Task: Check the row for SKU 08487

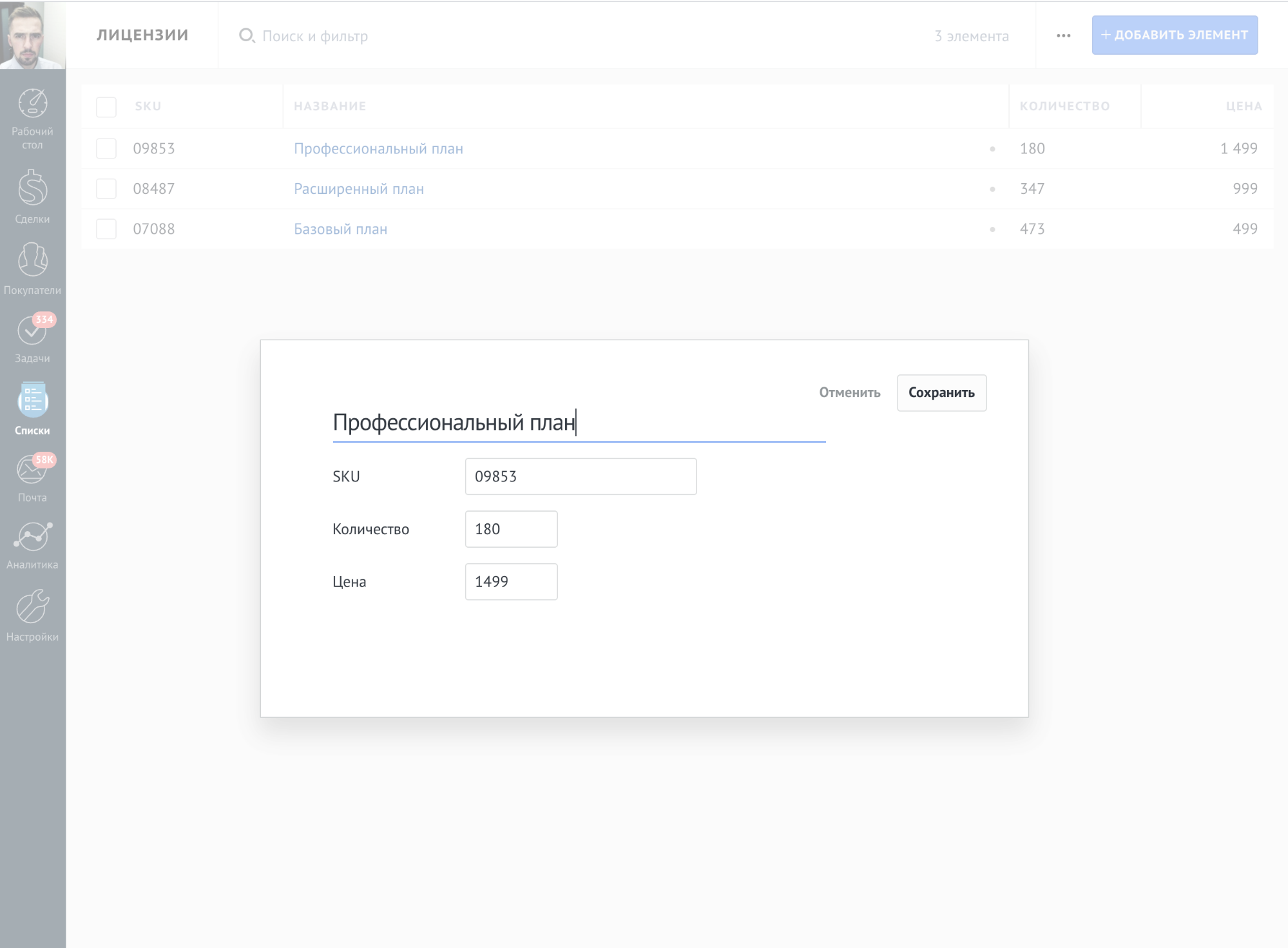Action: point(106,189)
